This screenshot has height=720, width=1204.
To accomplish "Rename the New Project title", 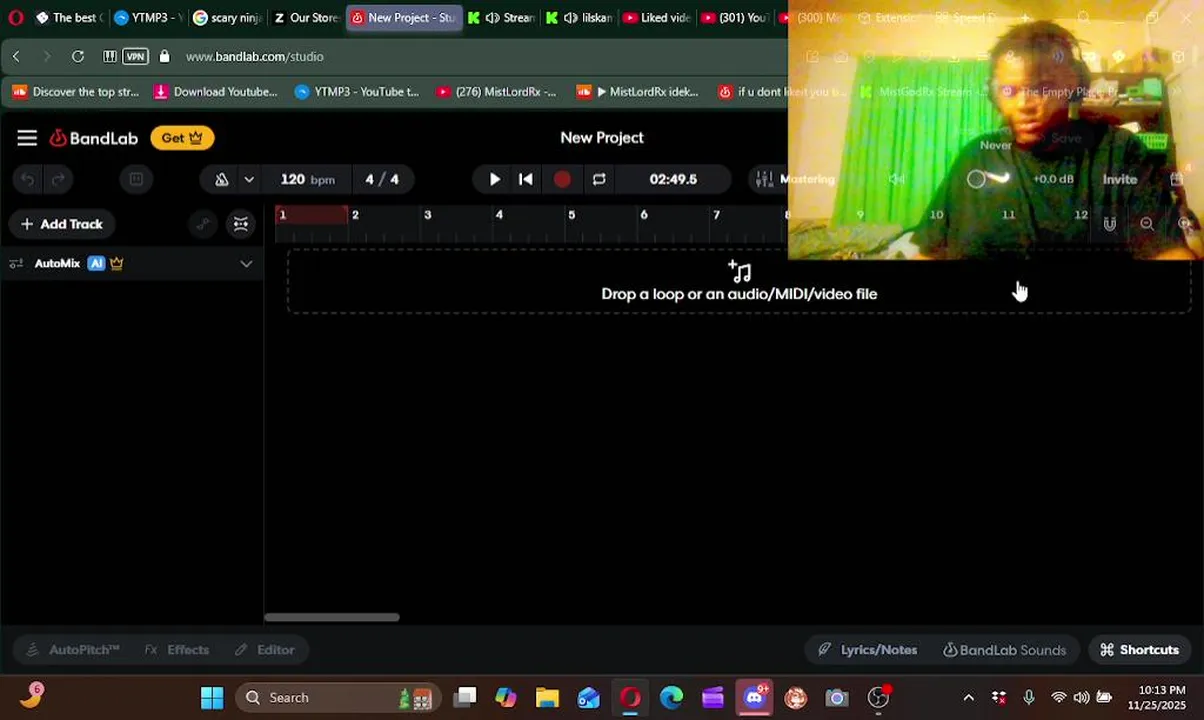I will coord(602,138).
